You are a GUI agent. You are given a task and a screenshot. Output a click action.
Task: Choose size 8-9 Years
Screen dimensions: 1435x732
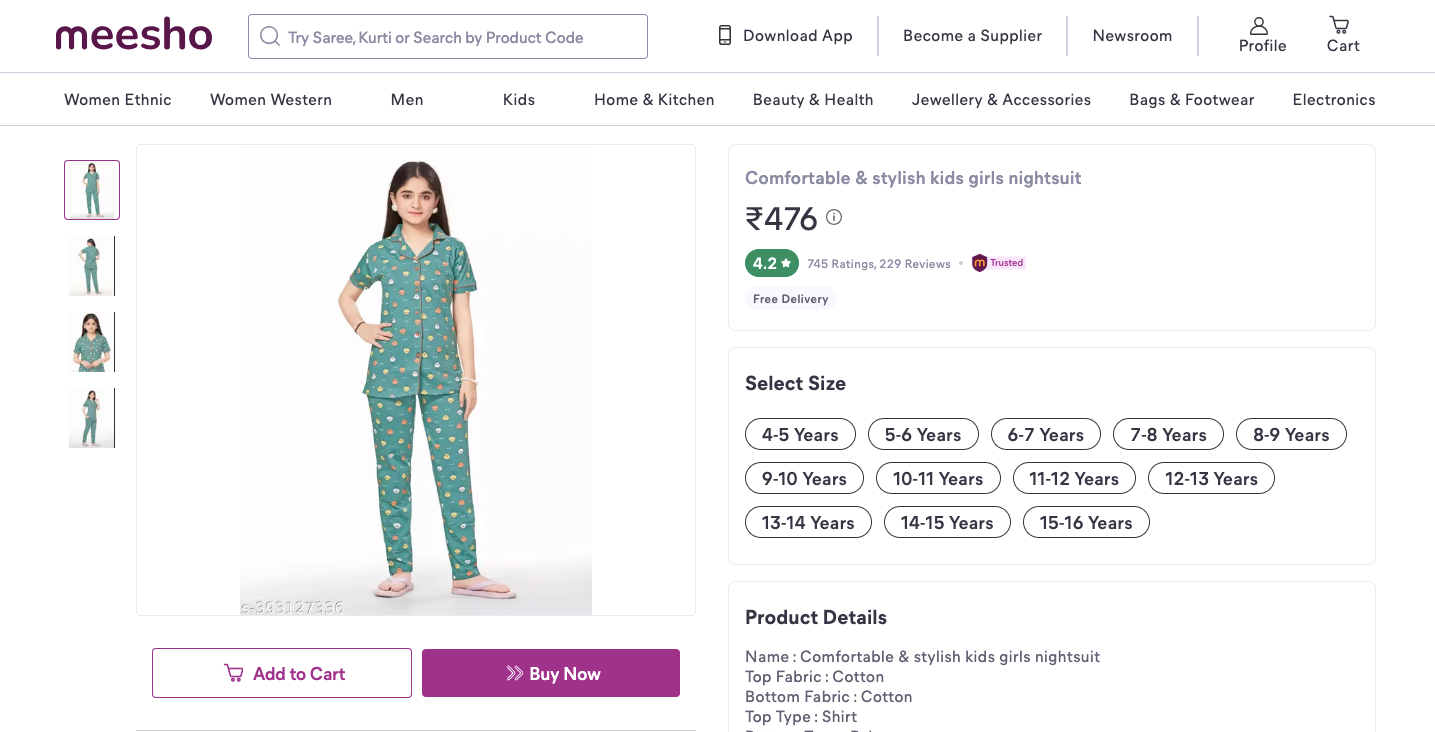[x=1291, y=435]
